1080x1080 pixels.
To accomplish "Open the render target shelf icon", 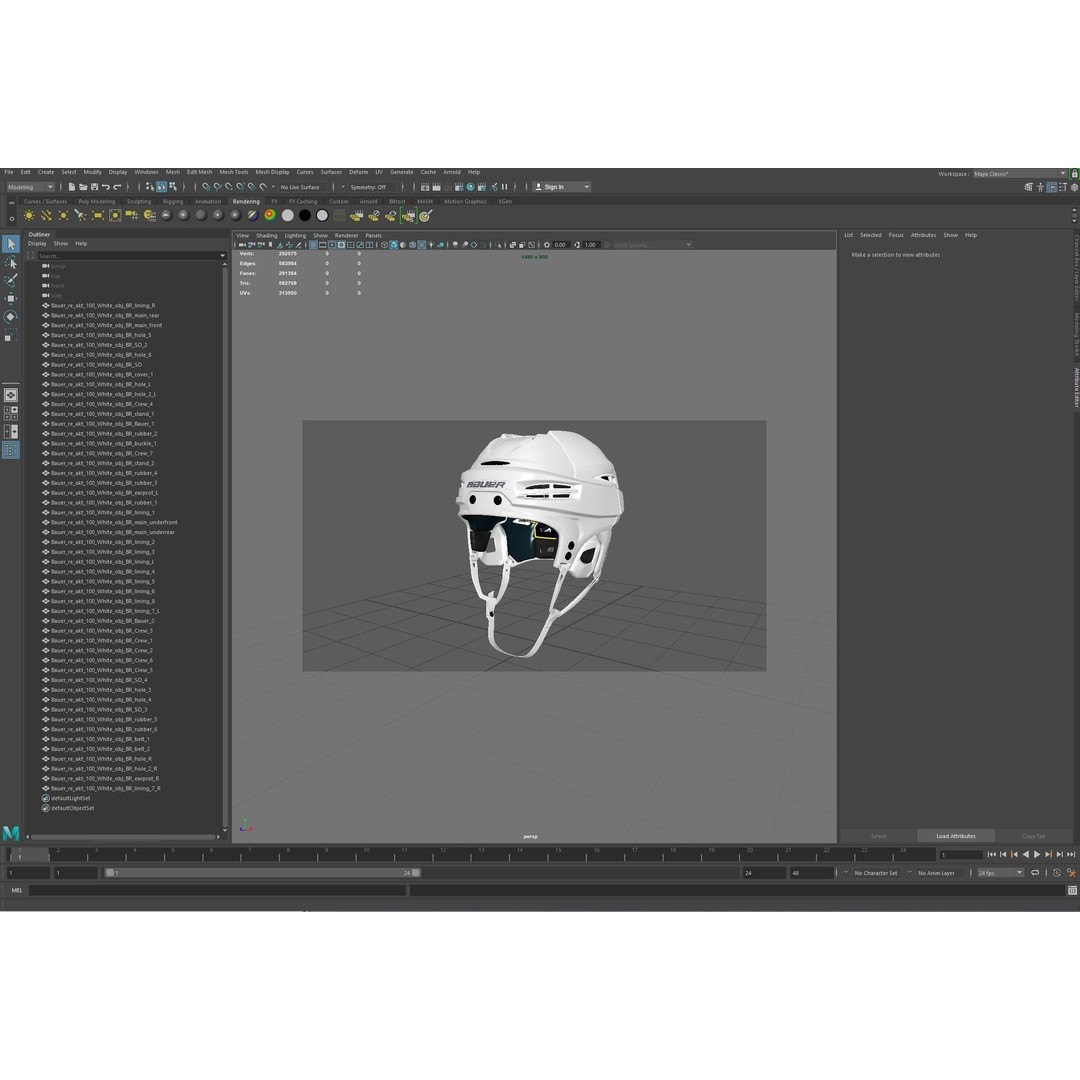I will pyautogui.click(x=425, y=216).
